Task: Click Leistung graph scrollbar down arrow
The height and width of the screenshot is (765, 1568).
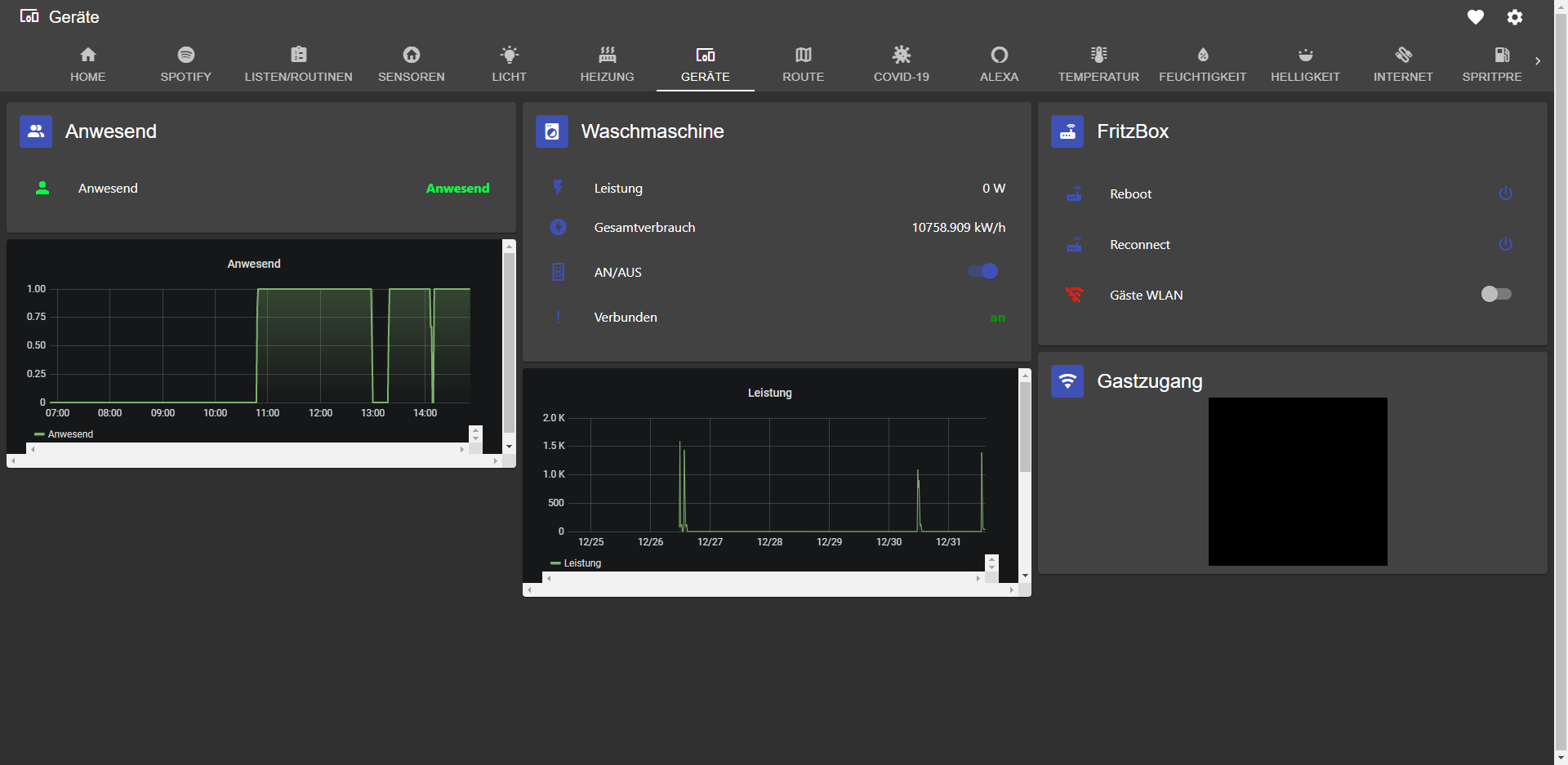Action: pyautogui.click(x=1025, y=576)
